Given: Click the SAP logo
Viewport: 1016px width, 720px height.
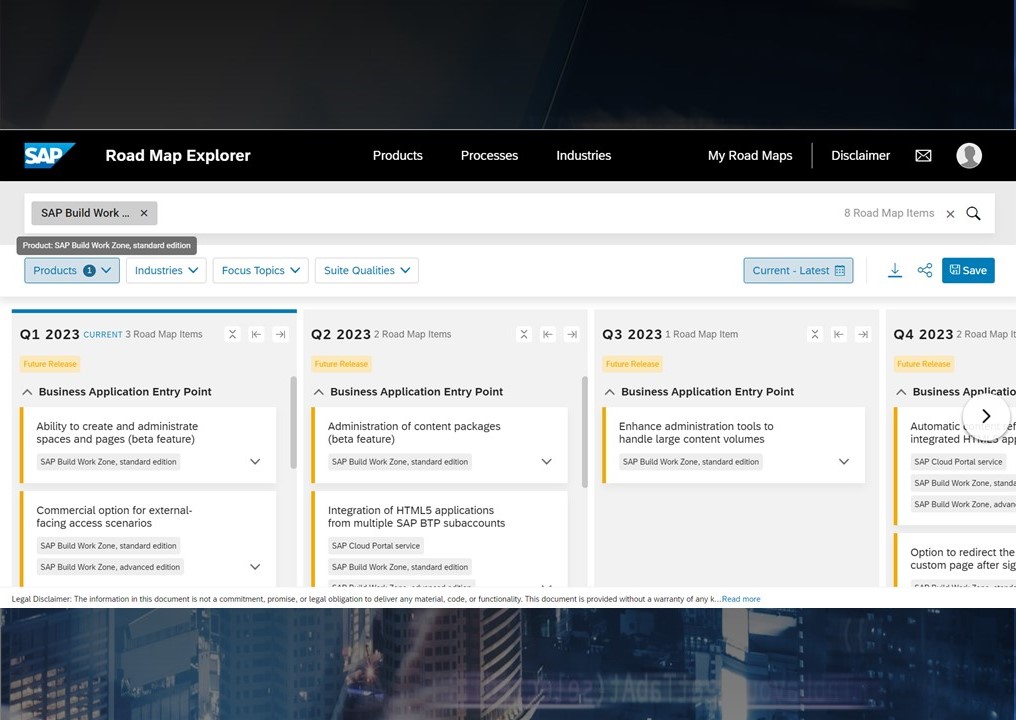Looking at the screenshot, I should [49, 155].
